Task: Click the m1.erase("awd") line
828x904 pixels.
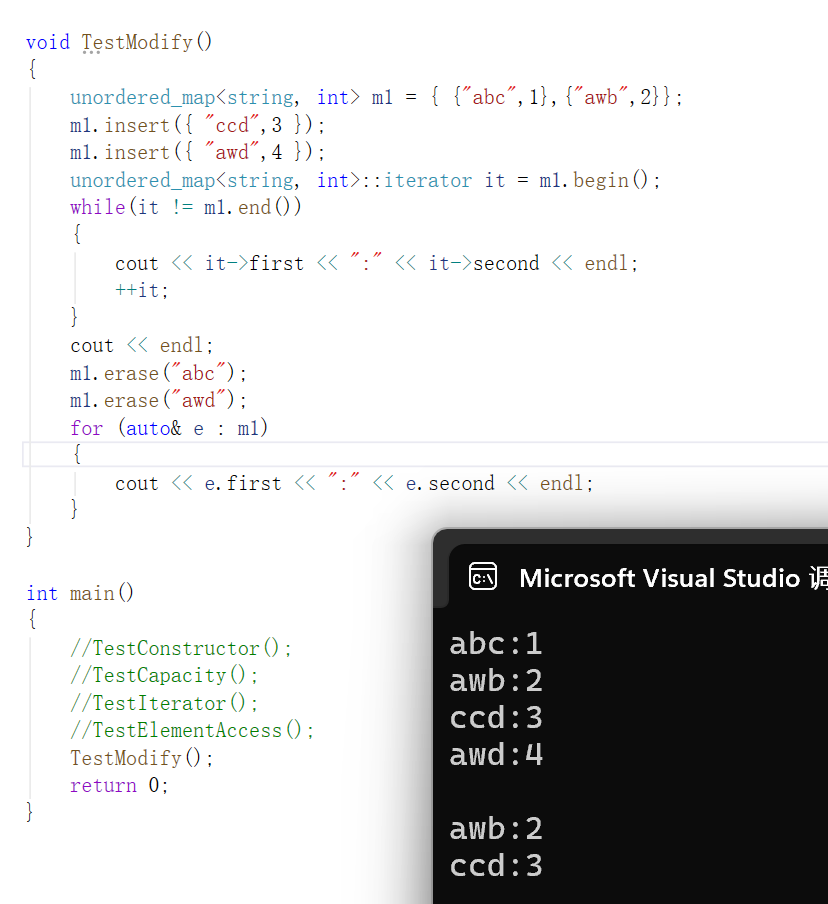Action: click(x=159, y=400)
